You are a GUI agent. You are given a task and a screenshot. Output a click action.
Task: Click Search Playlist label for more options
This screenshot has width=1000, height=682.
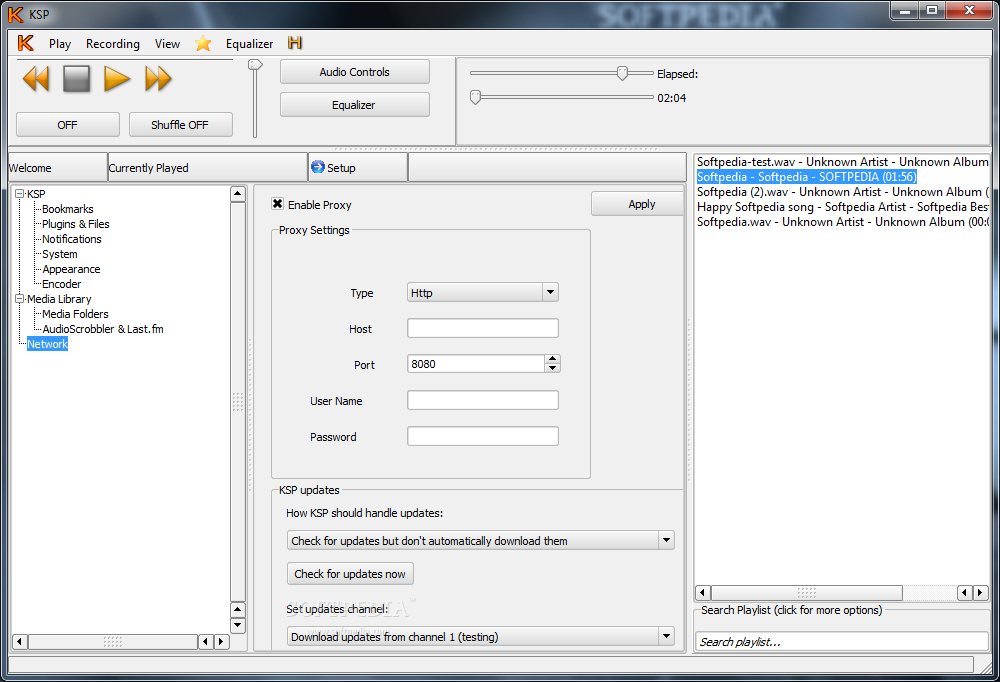pyautogui.click(x=791, y=610)
